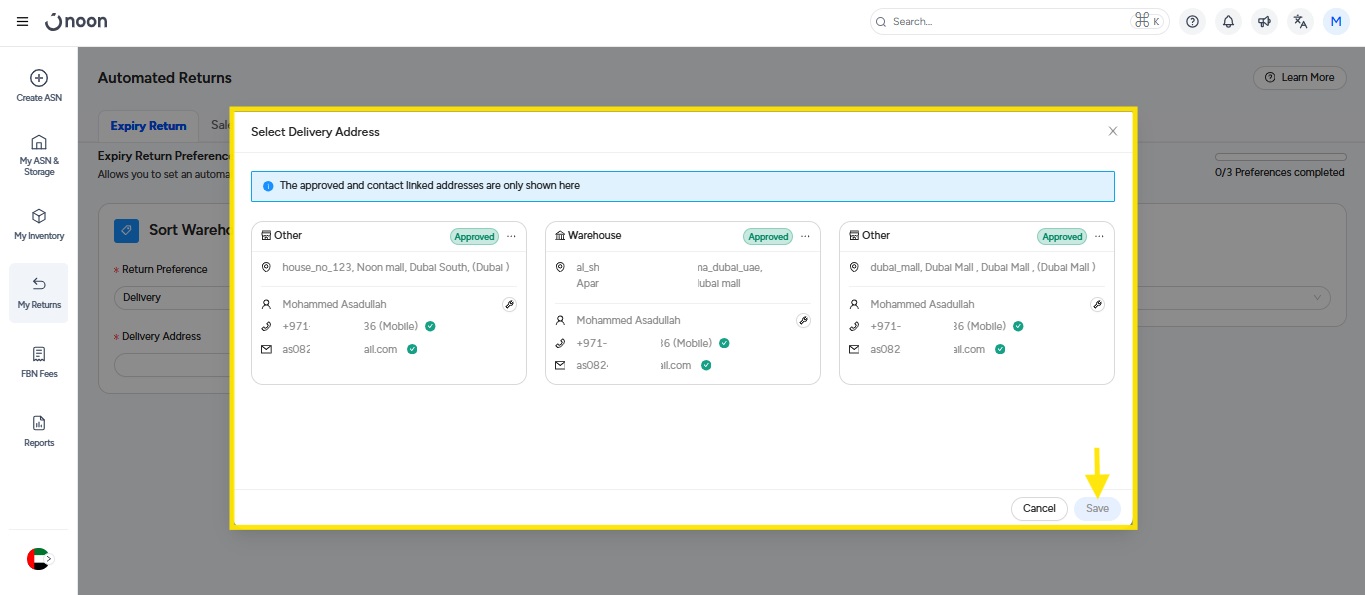The width and height of the screenshot is (1365, 595).
Task: Click the help question mark icon
Action: (x=1192, y=21)
